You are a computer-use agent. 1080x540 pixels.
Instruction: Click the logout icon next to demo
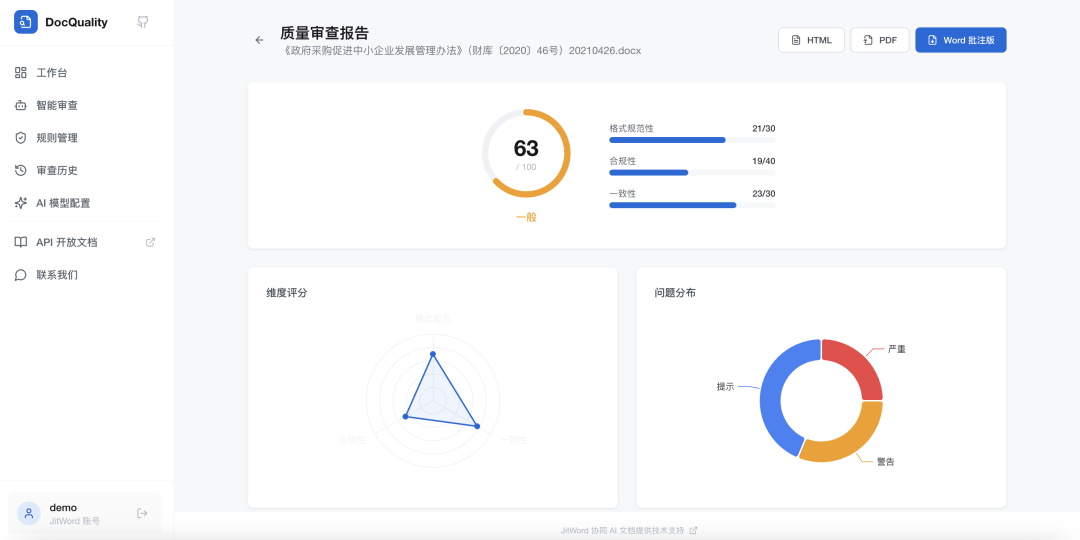tap(143, 513)
